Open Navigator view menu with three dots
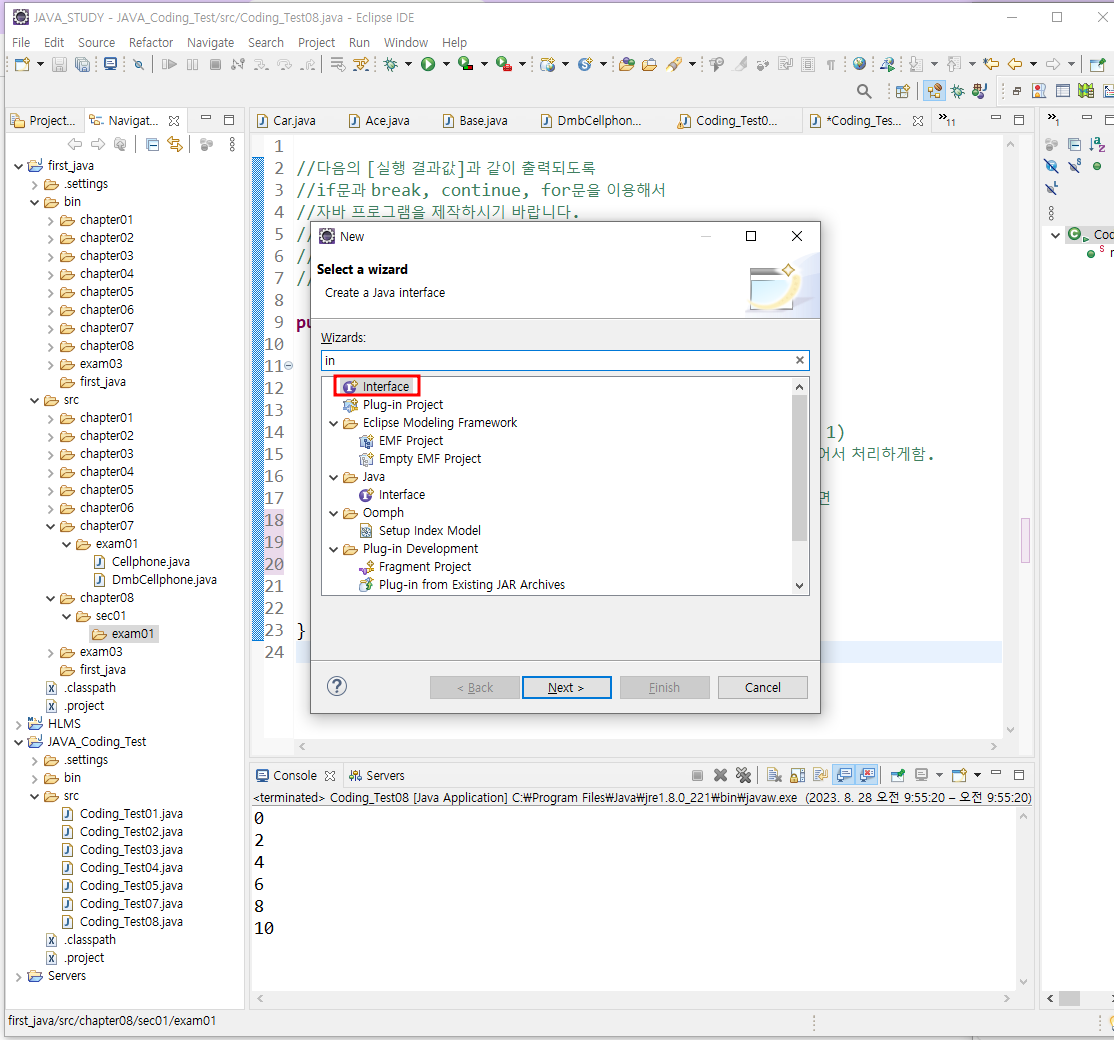 pyautogui.click(x=232, y=145)
